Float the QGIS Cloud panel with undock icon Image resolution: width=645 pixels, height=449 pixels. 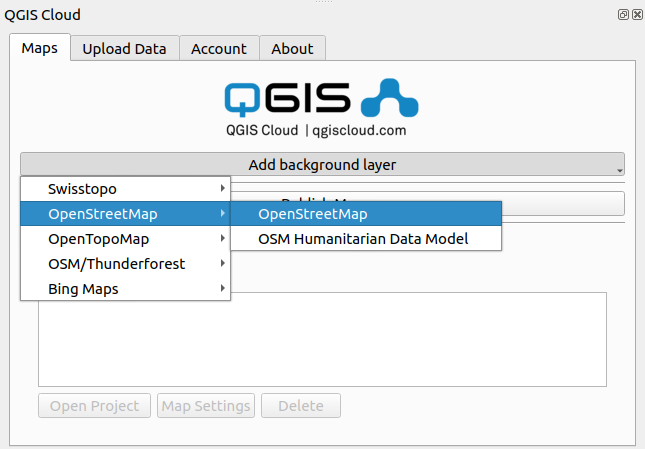click(623, 15)
